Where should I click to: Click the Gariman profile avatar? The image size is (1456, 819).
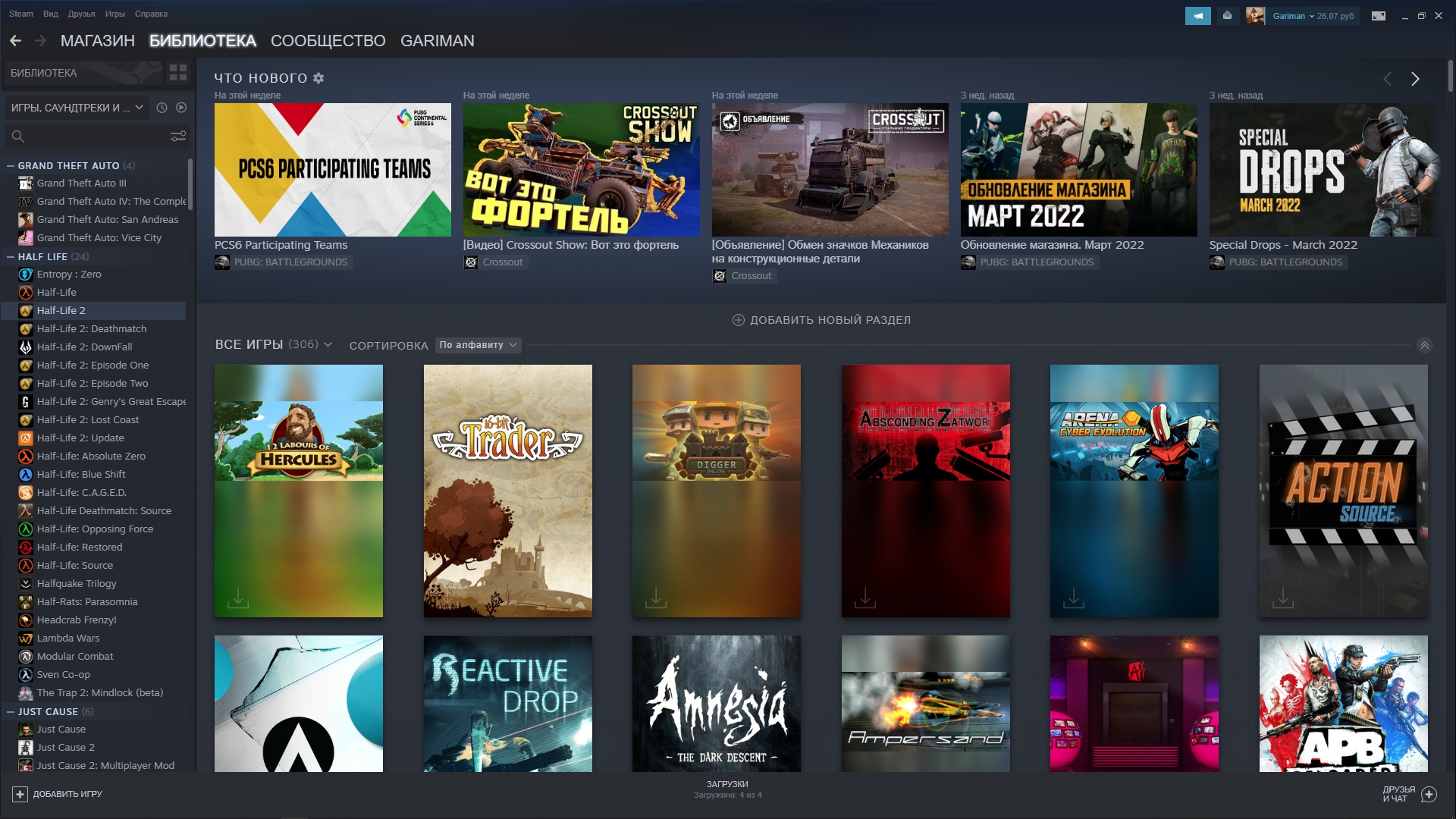(x=1256, y=16)
